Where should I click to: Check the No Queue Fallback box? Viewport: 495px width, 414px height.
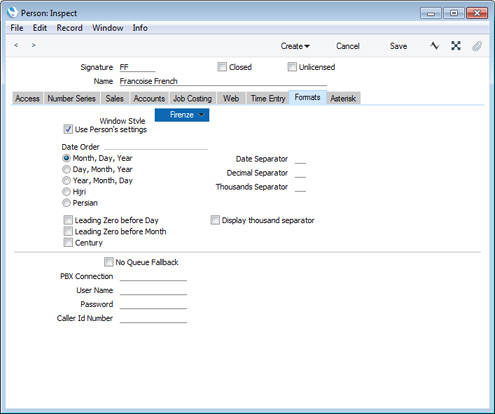(x=109, y=262)
